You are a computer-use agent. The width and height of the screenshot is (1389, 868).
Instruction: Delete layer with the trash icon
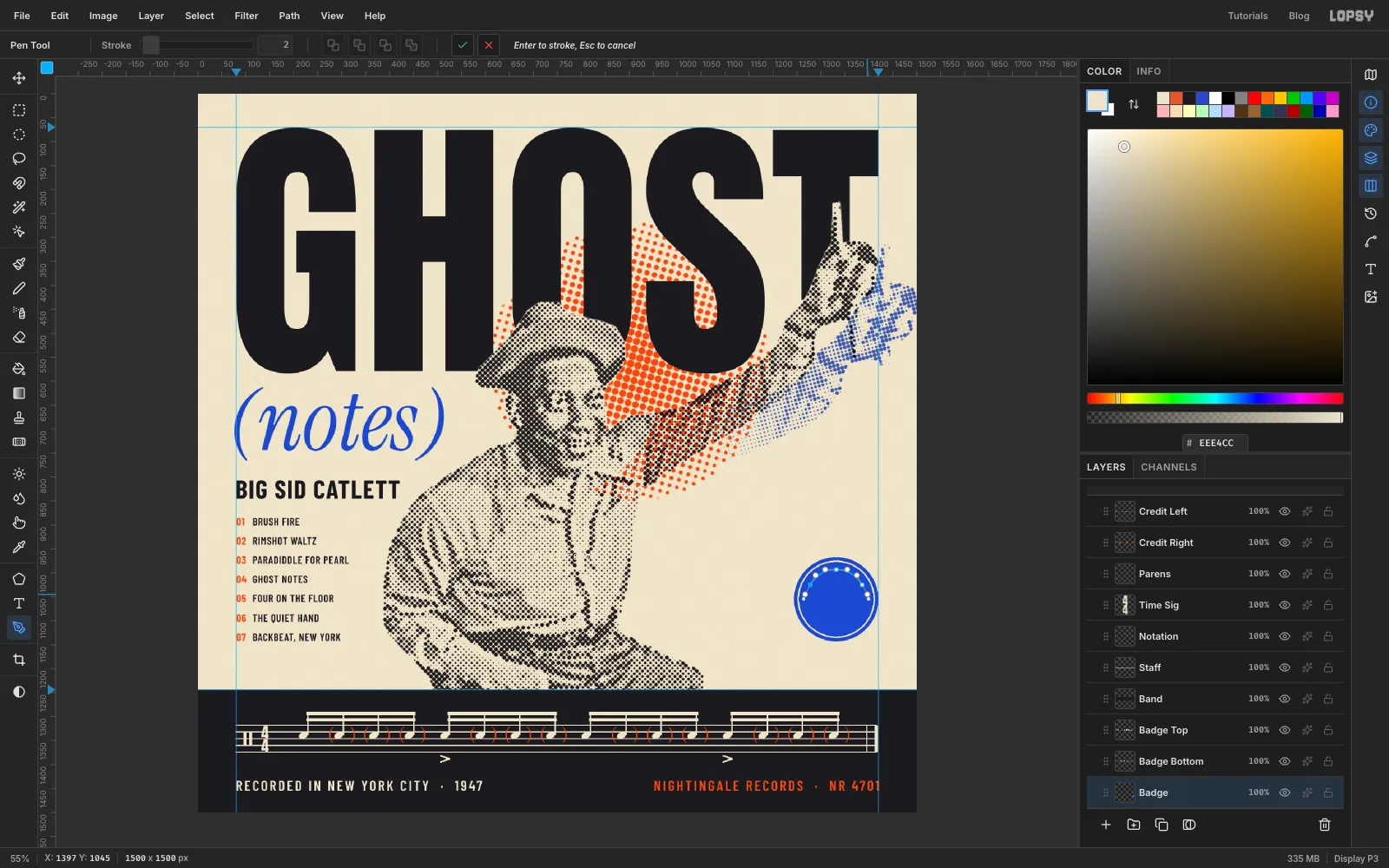tap(1325, 825)
